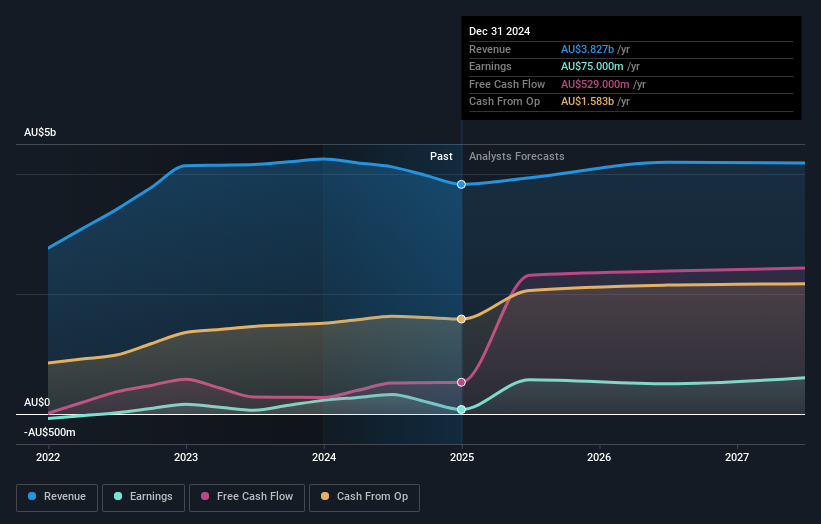Image resolution: width=821 pixels, height=524 pixels.
Task: Click the 2024 x-axis label
Action: point(324,458)
